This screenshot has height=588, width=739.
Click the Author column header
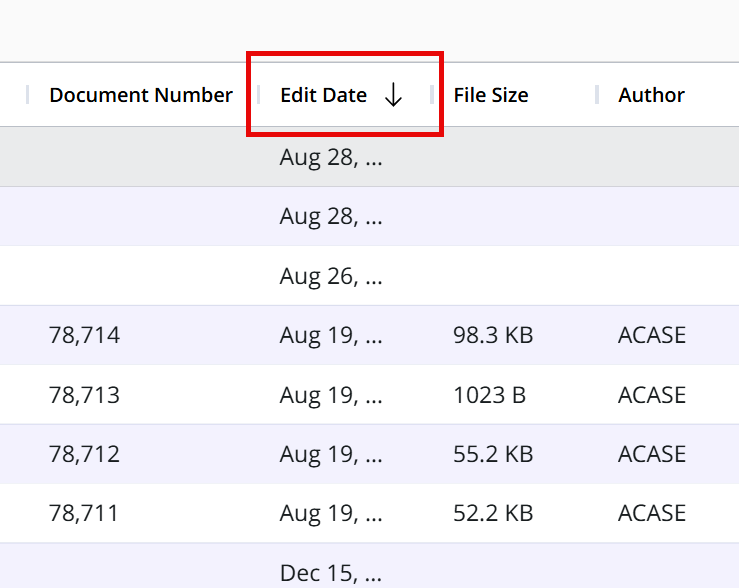click(x=651, y=95)
